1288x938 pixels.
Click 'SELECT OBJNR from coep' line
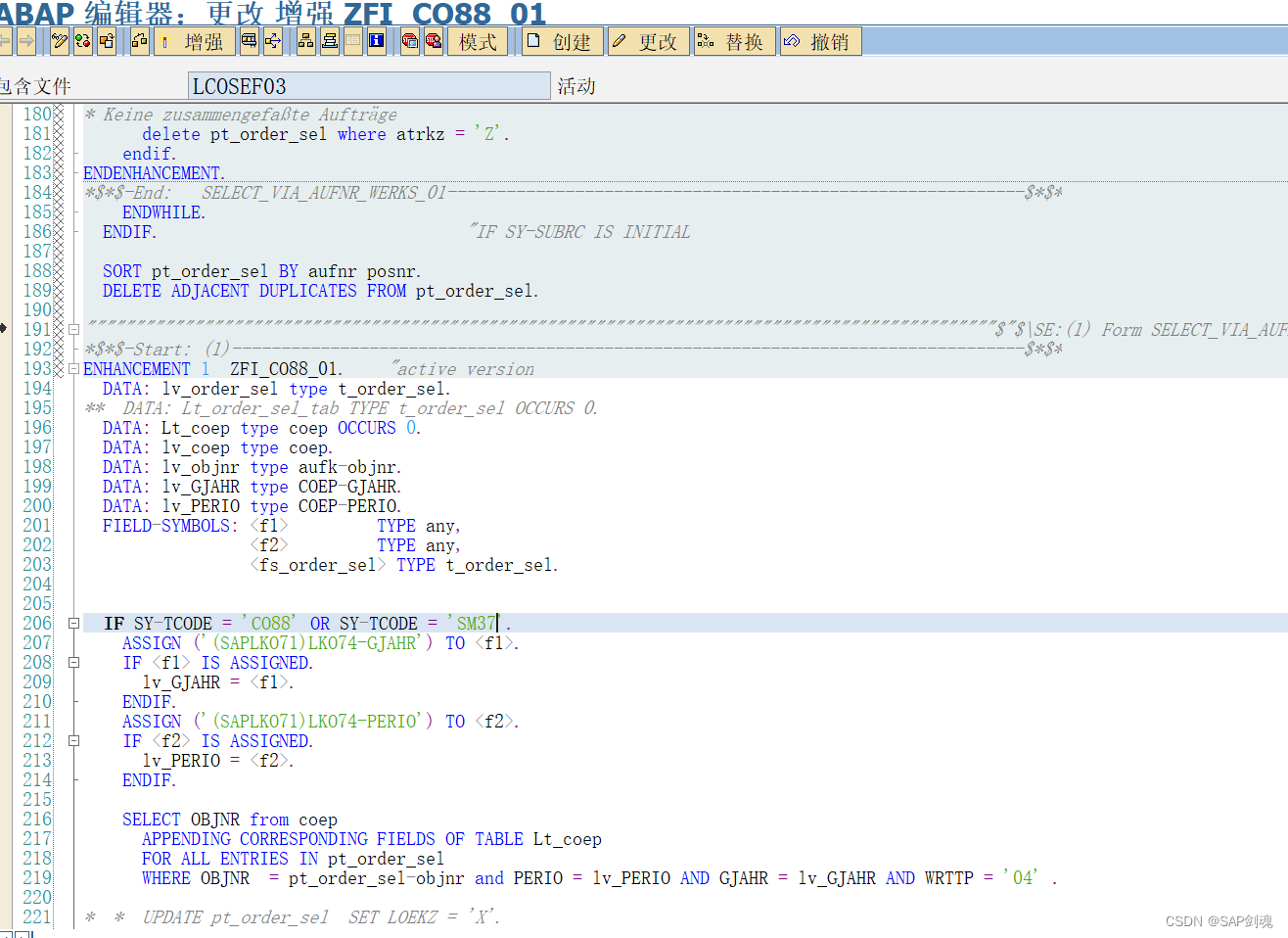(230, 820)
